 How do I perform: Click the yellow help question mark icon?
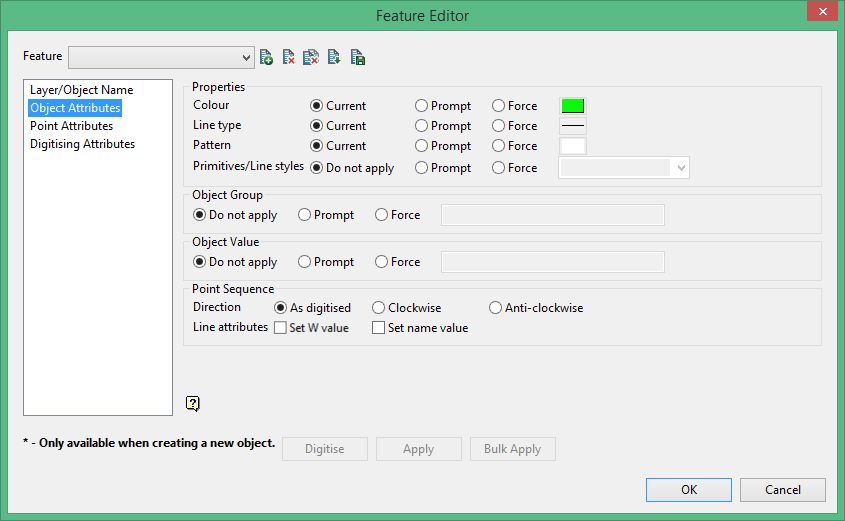click(x=193, y=403)
